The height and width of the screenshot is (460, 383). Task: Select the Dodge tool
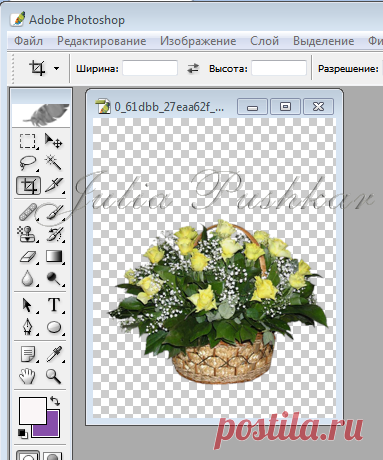[x=54, y=278]
